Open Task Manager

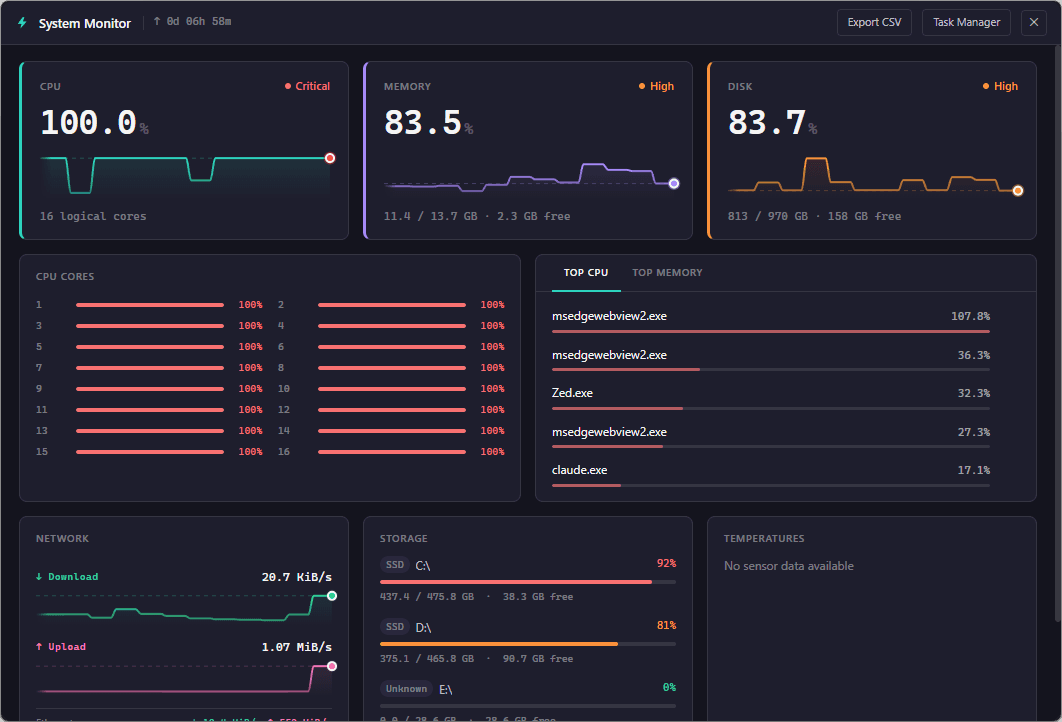coord(966,22)
